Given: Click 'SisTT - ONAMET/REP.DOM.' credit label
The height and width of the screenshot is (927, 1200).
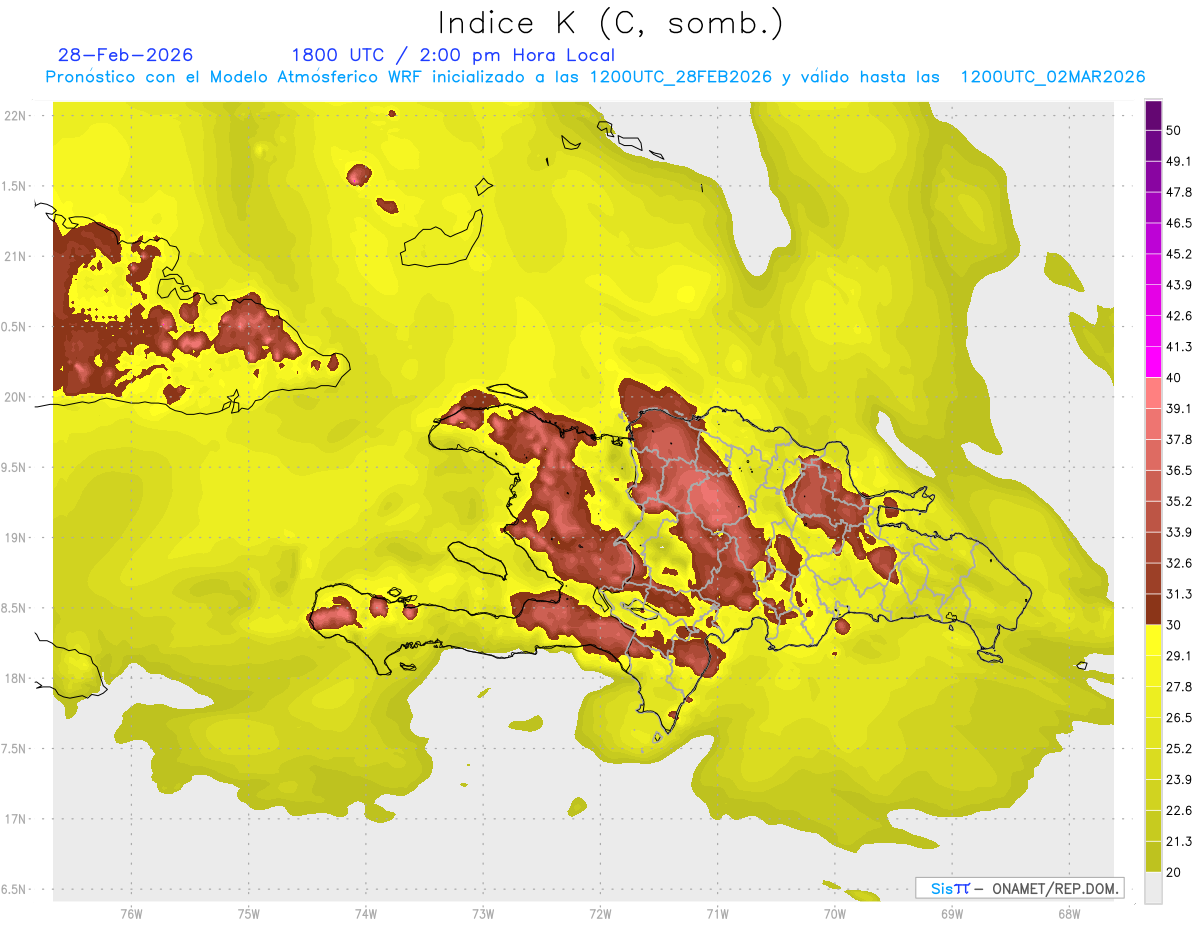Looking at the screenshot, I should point(1019,888).
